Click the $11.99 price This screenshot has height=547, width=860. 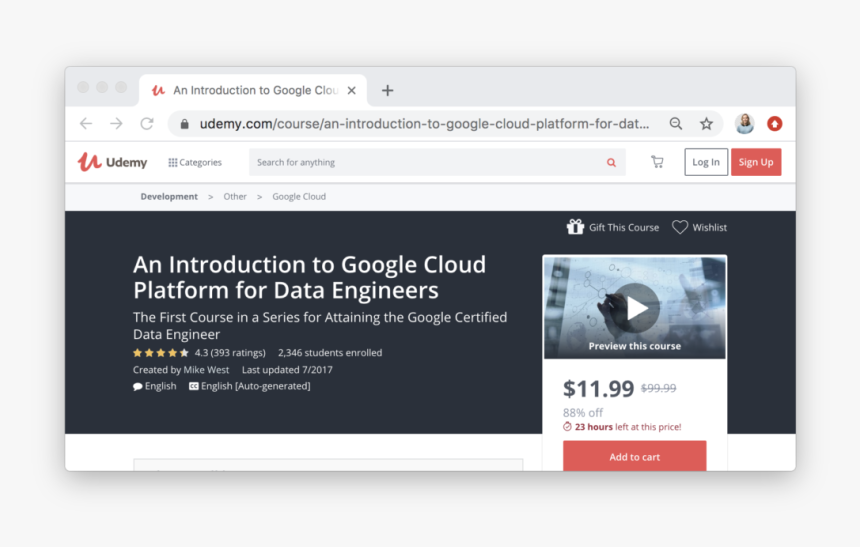[598, 389]
